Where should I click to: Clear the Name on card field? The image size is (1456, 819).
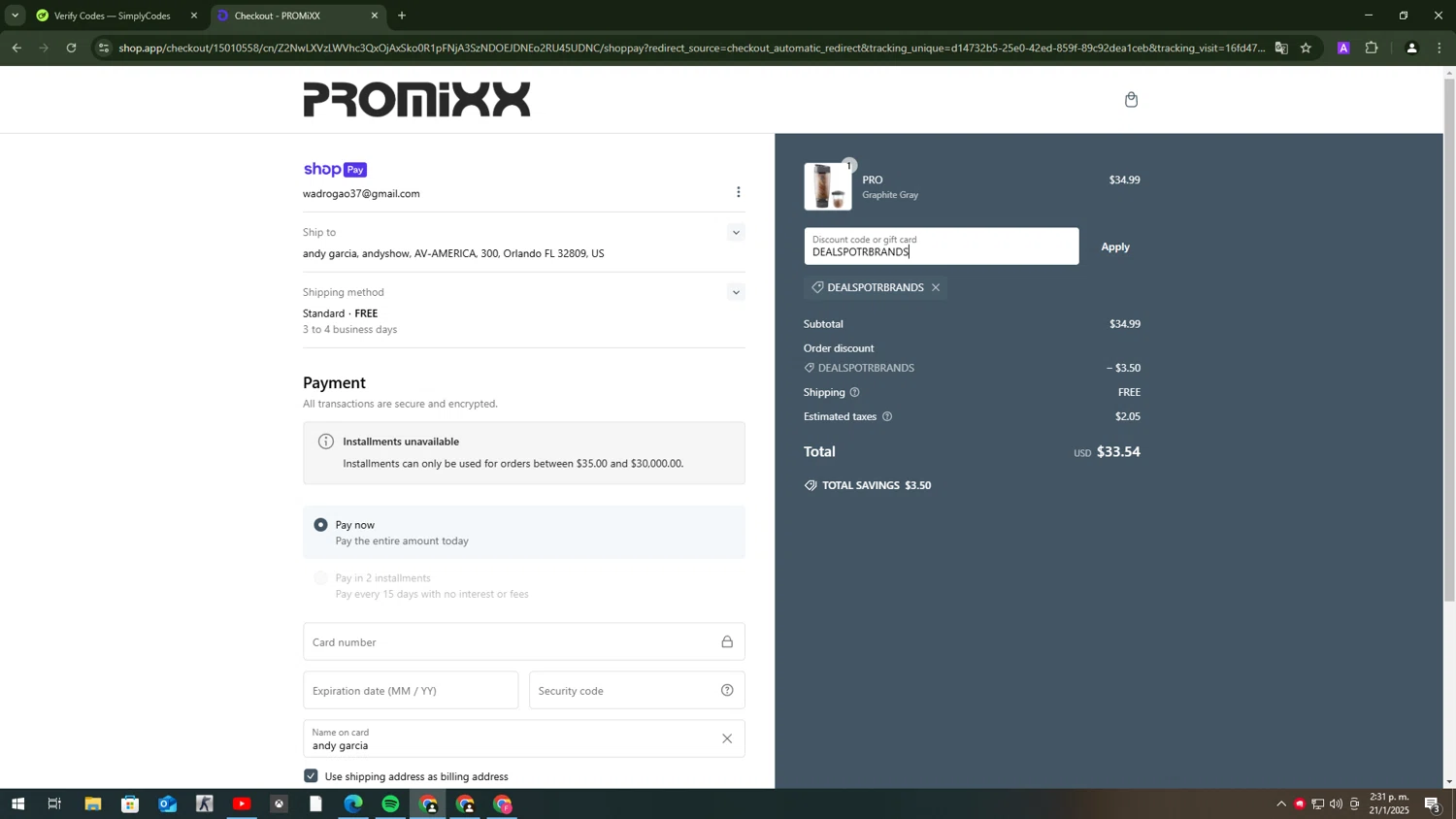click(x=727, y=738)
